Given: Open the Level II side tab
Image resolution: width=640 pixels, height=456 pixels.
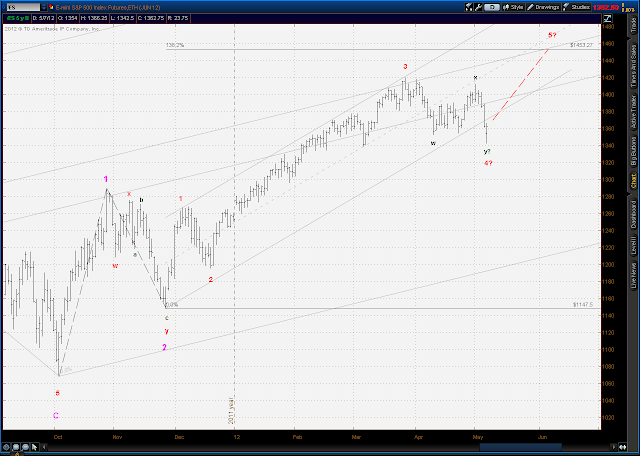Looking at the screenshot, I should pyautogui.click(x=634, y=247).
